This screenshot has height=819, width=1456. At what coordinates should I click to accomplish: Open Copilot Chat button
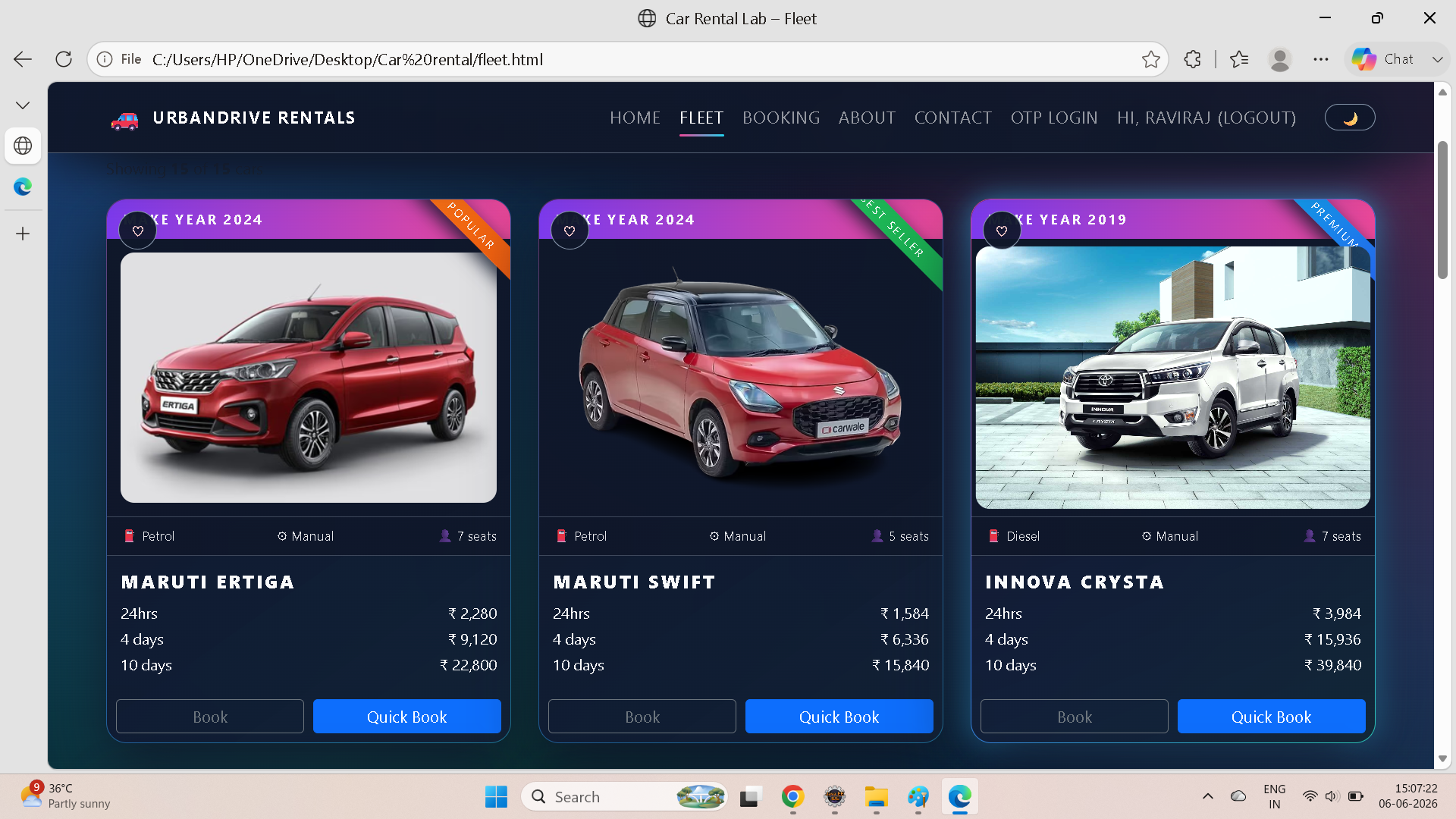1383,59
